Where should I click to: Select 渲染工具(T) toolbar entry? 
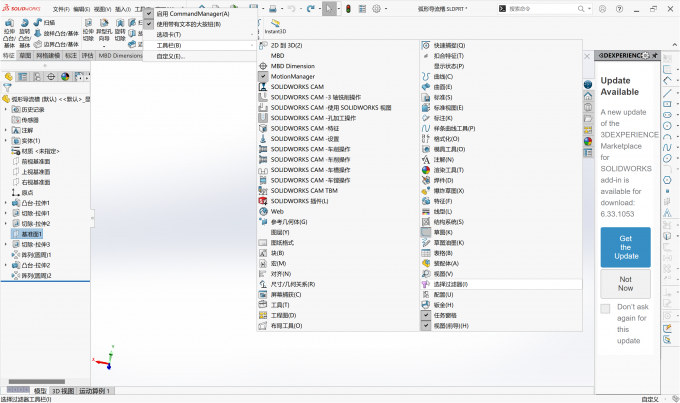pyautogui.click(x=501, y=170)
